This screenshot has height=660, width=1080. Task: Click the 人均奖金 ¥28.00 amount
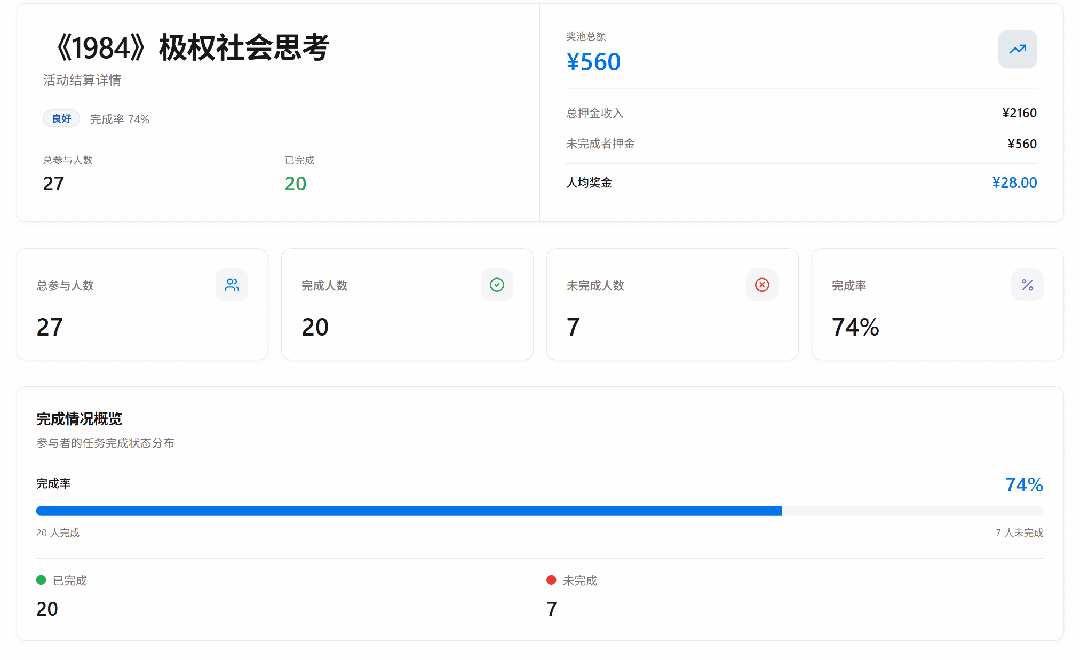click(x=1014, y=183)
